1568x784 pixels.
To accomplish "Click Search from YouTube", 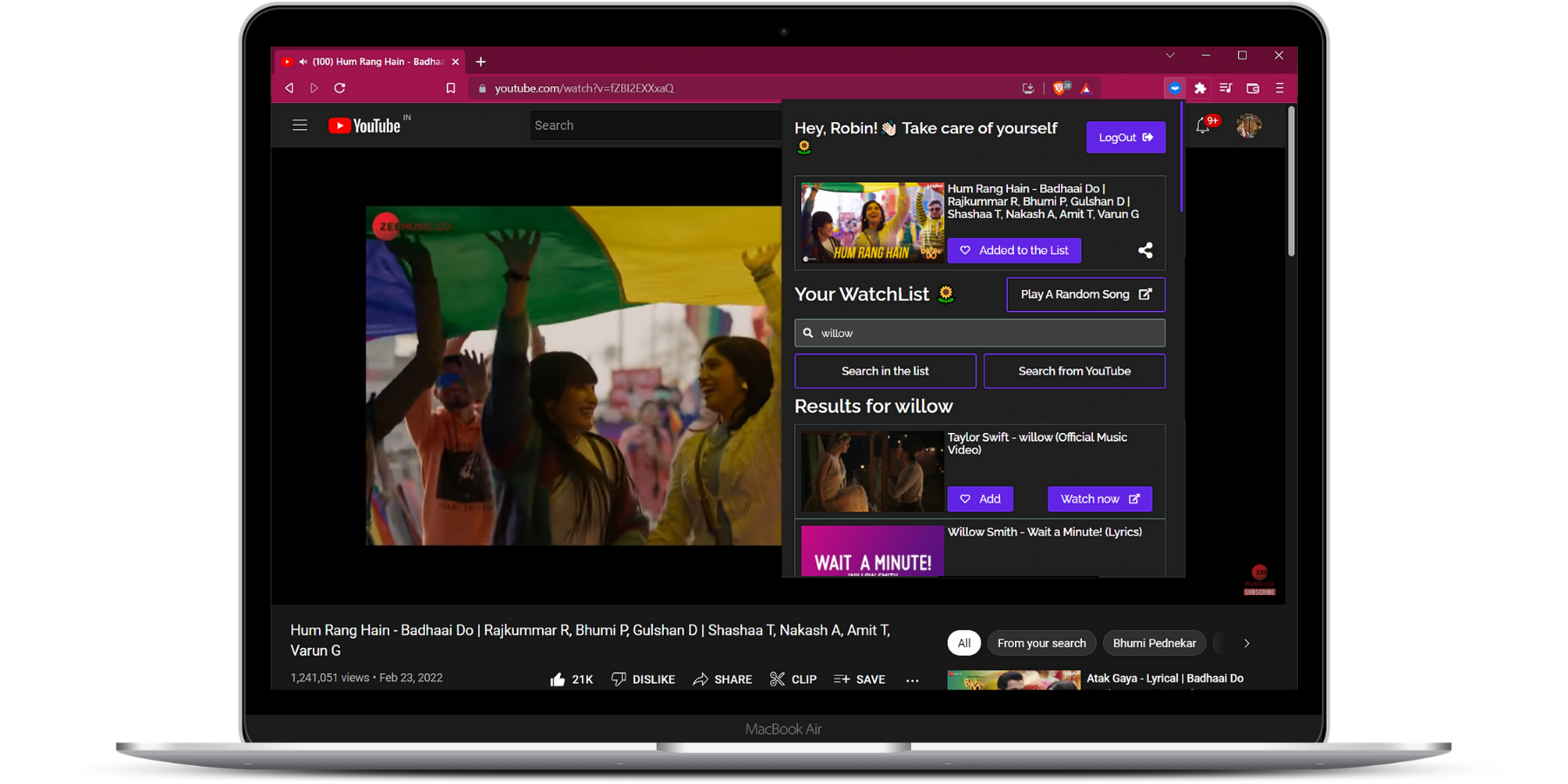I will click(1074, 371).
